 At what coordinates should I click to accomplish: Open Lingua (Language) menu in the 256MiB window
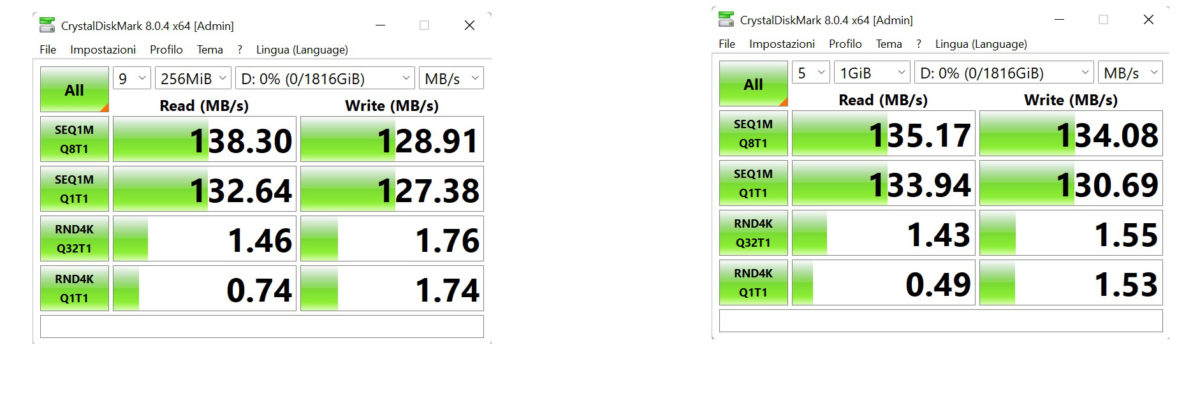pyautogui.click(x=302, y=50)
